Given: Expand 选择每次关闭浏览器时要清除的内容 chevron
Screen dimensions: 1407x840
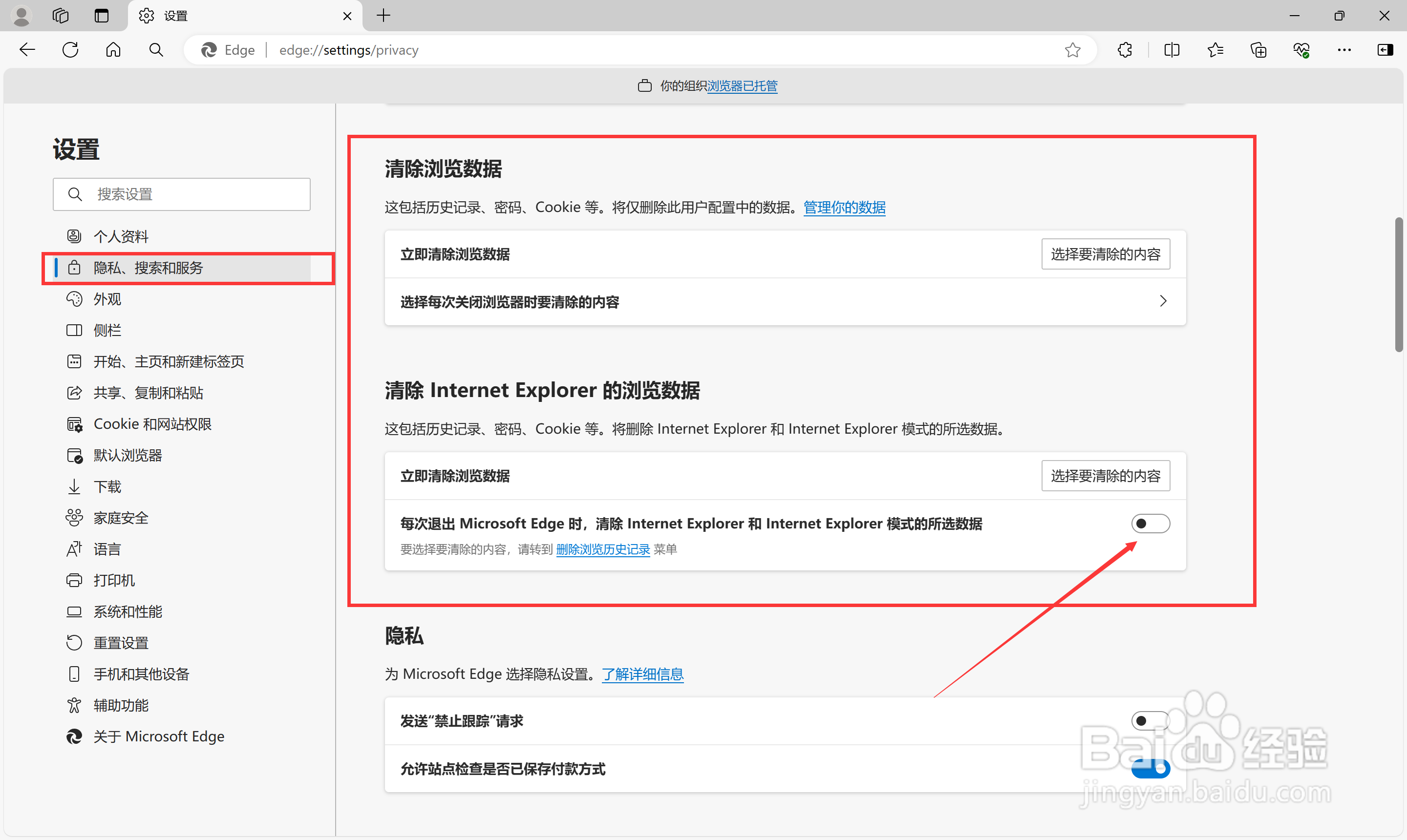Looking at the screenshot, I should [1163, 301].
